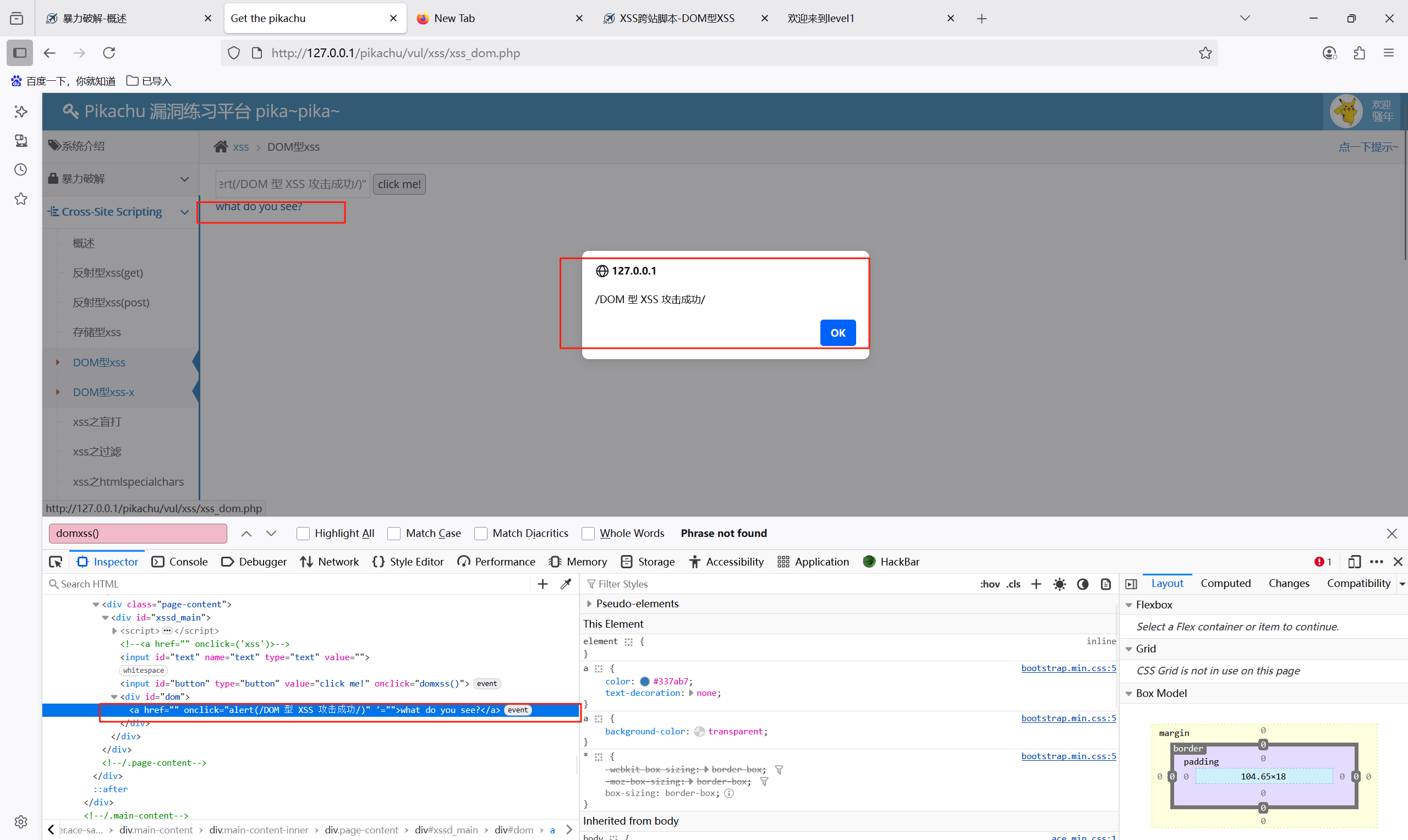Go to previous find result

tap(246, 533)
